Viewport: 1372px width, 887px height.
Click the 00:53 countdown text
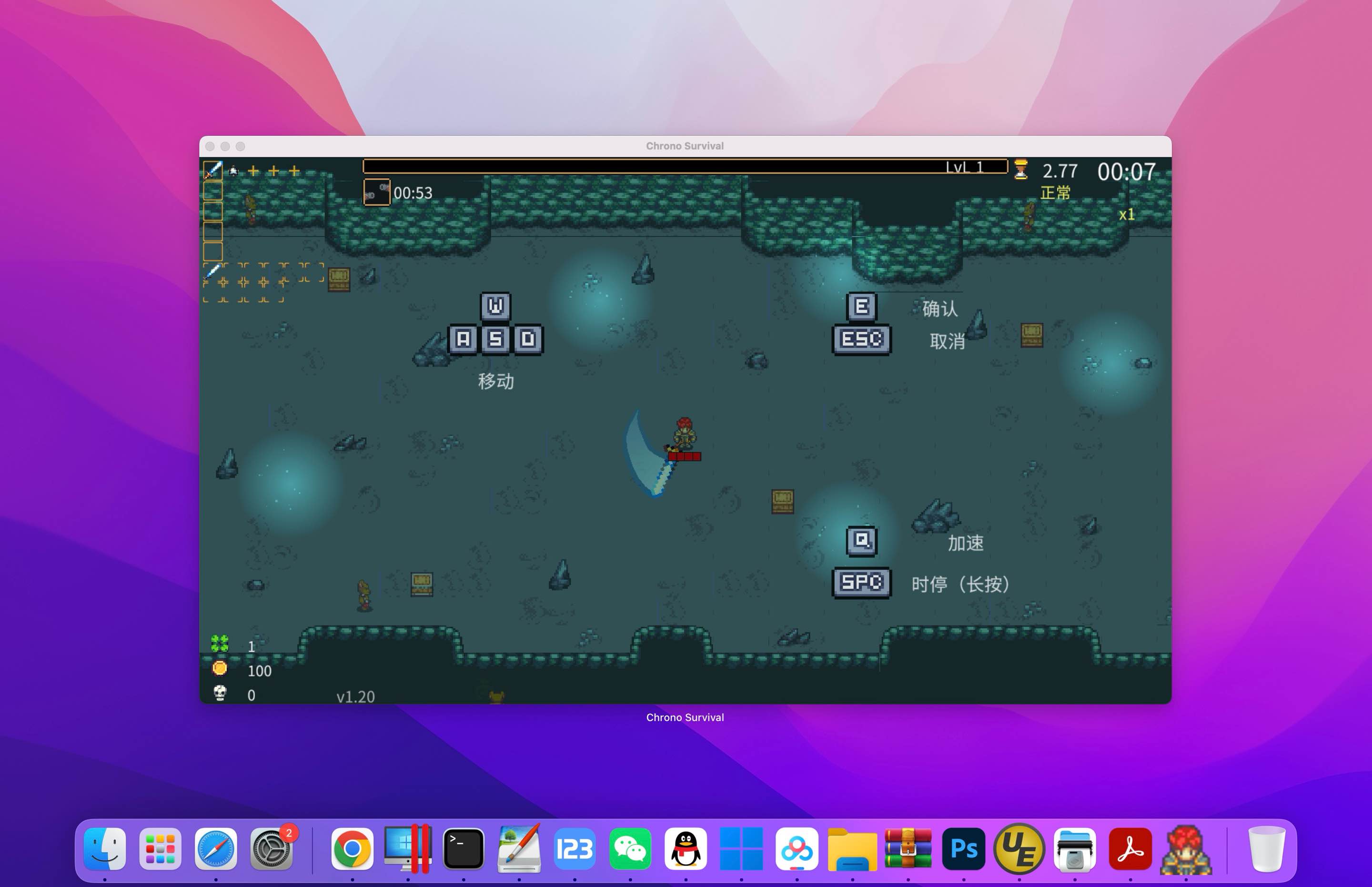413,193
